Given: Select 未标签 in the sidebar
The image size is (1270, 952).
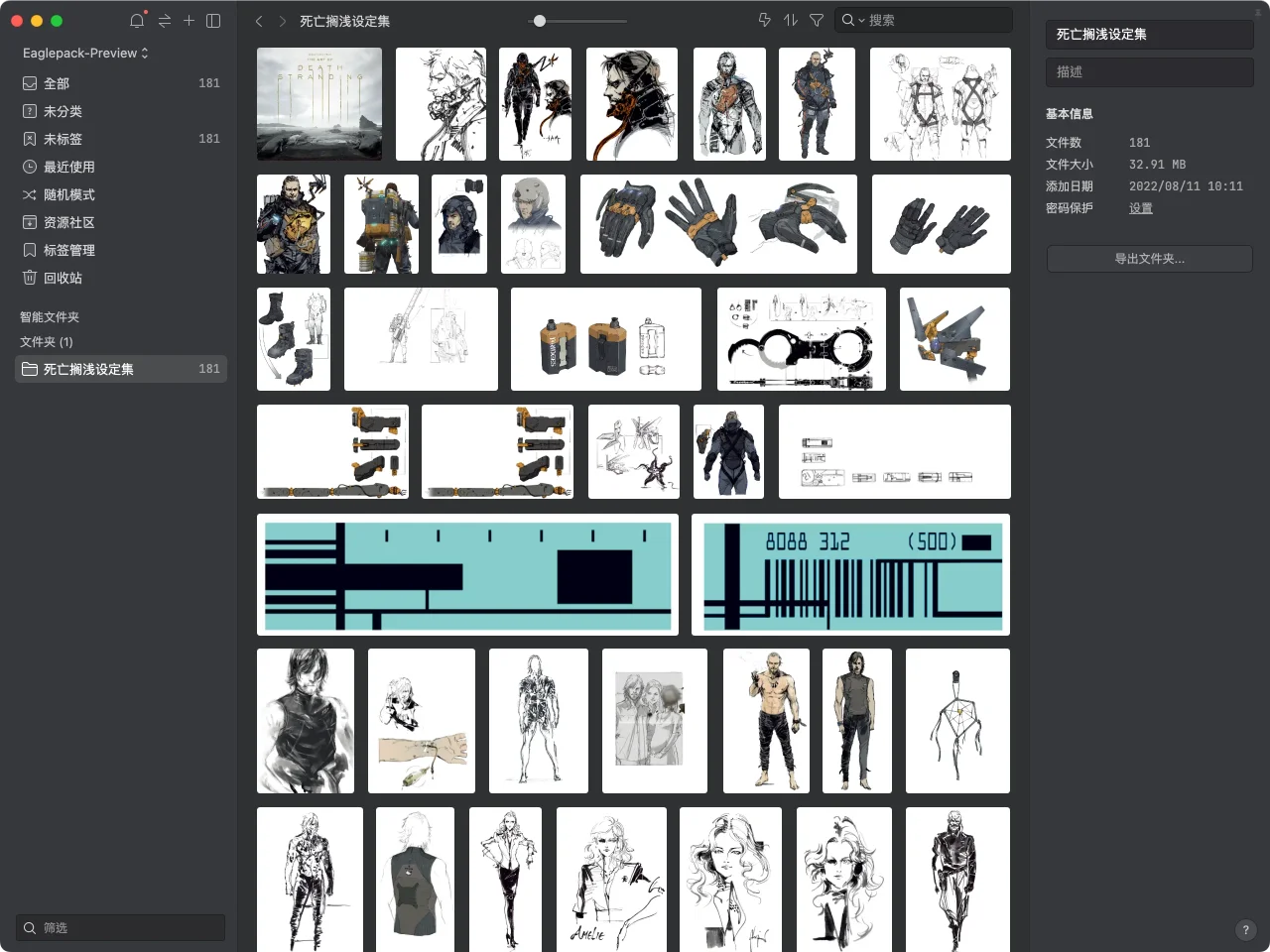Looking at the screenshot, I should coord(121,139).
